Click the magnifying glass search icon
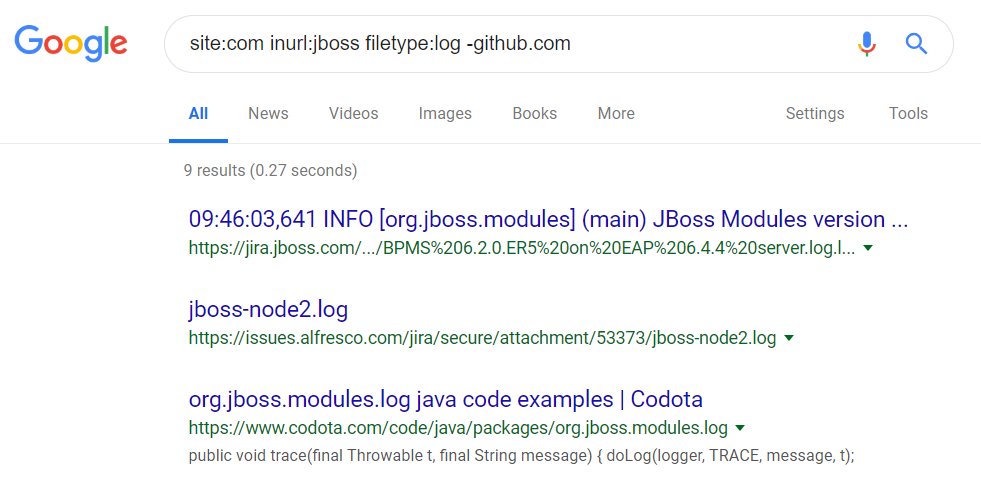 pyautogui.click(x=916, y=43)
